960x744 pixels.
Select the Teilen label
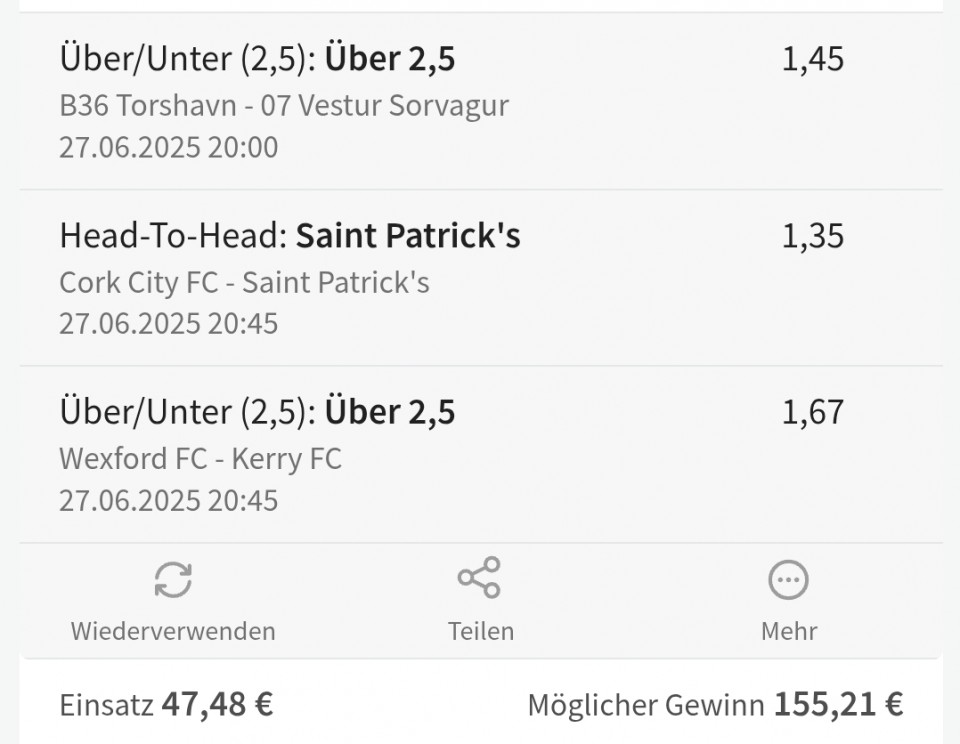[481, 631]
